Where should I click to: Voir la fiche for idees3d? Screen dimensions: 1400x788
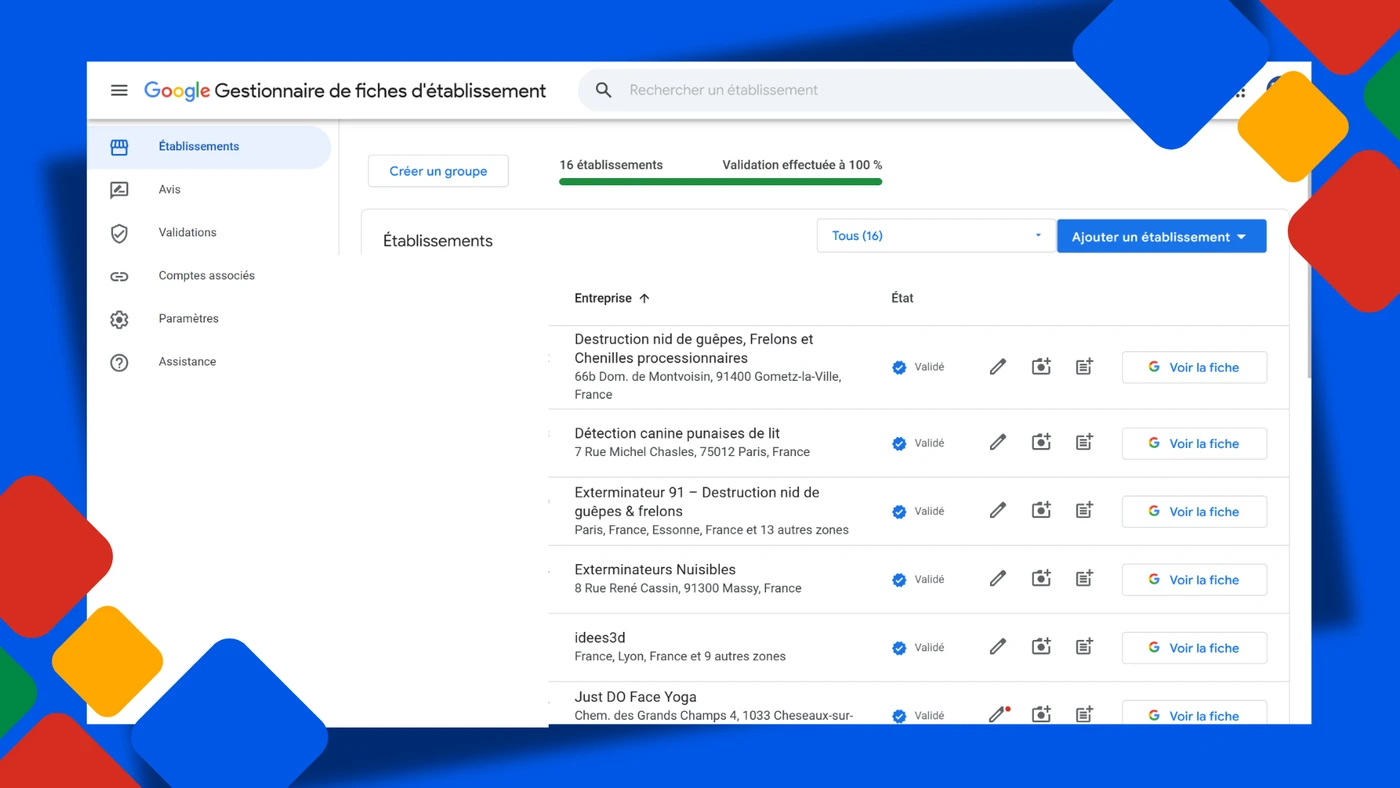tap(1194, 648)
